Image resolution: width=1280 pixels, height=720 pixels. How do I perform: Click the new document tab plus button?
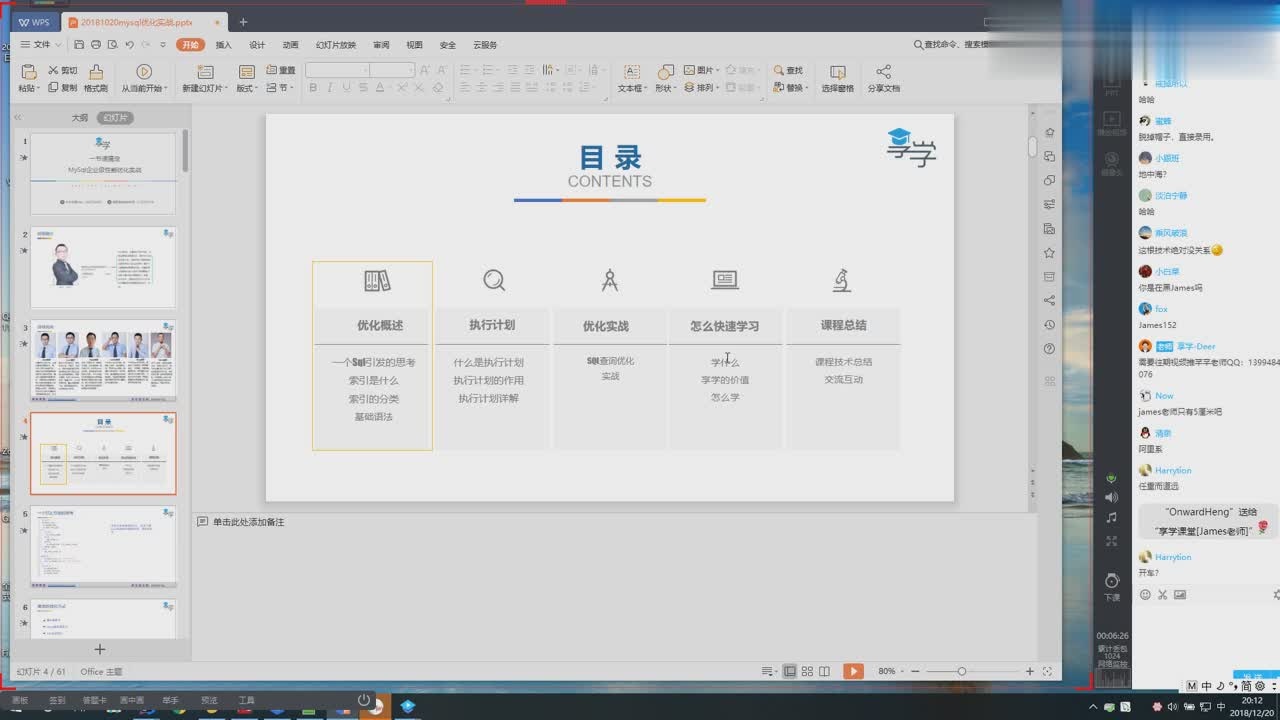coord(243,22)
